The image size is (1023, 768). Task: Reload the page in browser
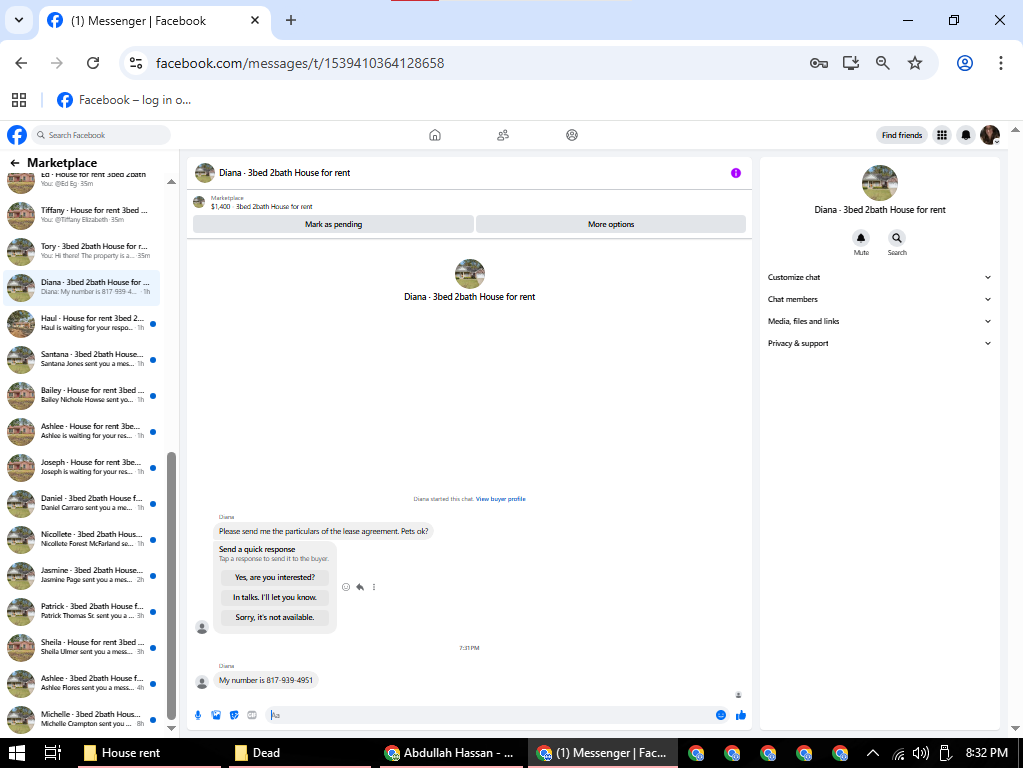[x=93, y=63]
